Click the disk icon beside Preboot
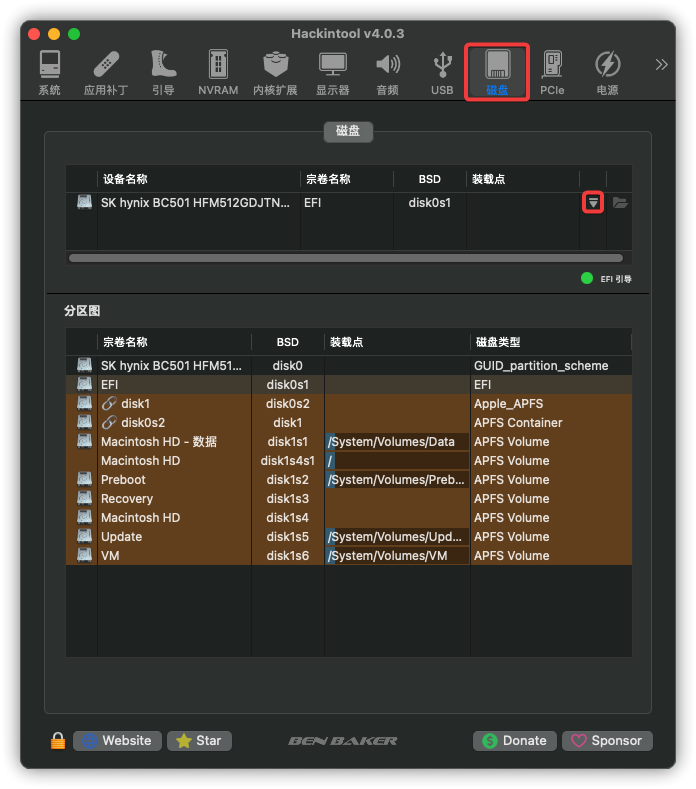The height and width of the screenshot is (789, 696). pos(84,479)
